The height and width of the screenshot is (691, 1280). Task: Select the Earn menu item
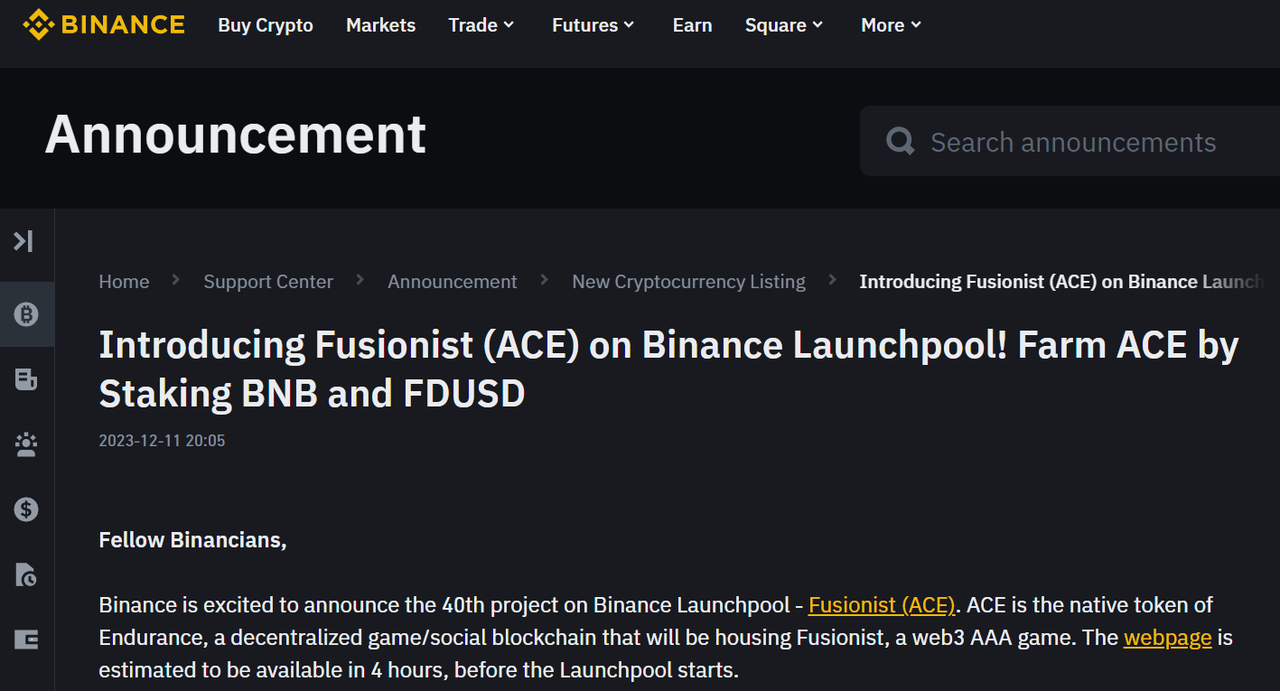click(x=692, y=25)
